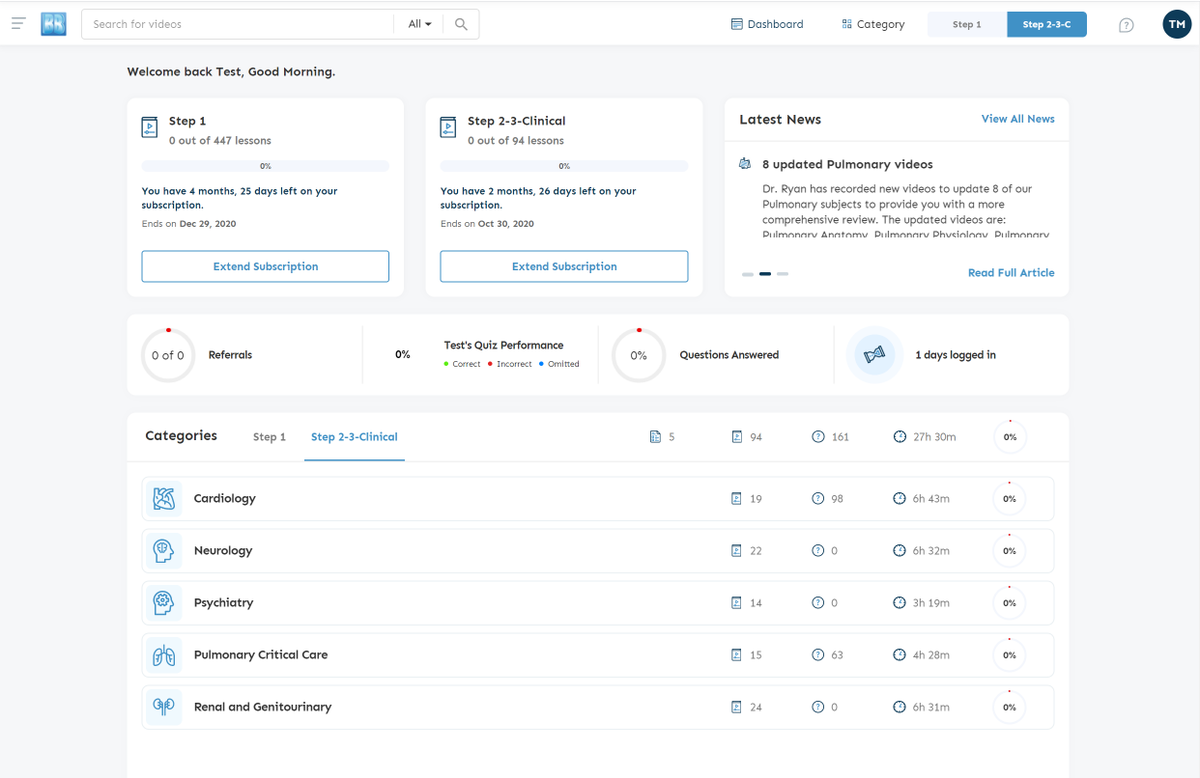
Task: Click the categories count icon showing 5
Action: click(x=655, y=437)
